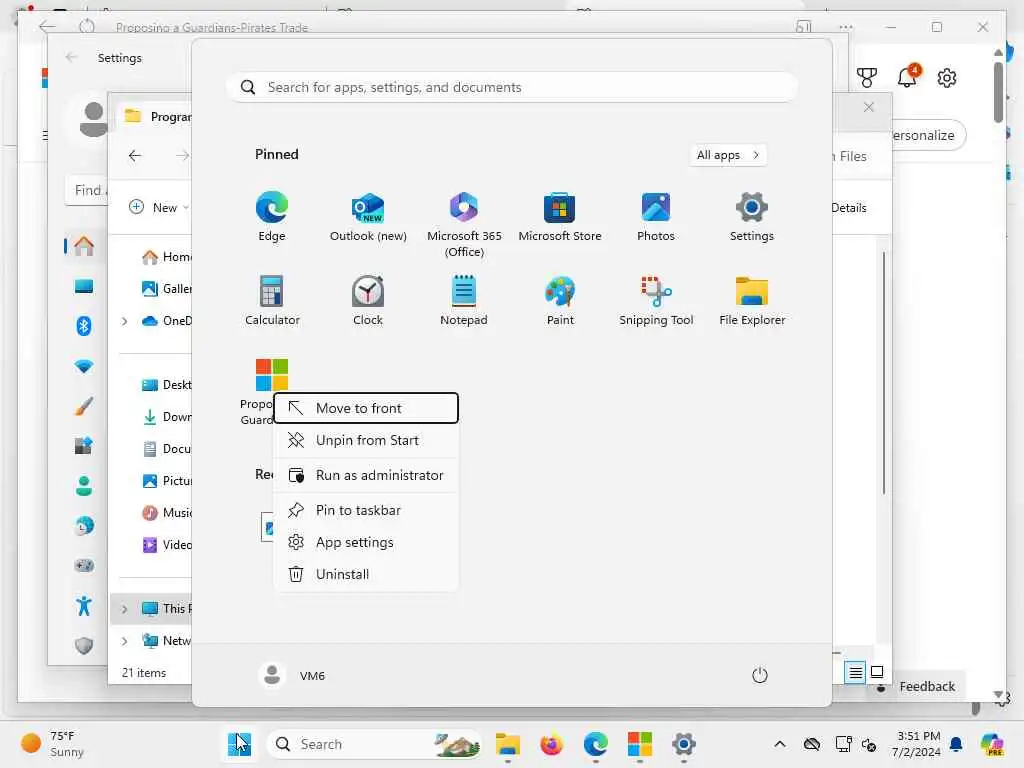Open Copilot preview icon in taskbar corner
Viewport: 1024px width, 768px height.
[992, 744]
